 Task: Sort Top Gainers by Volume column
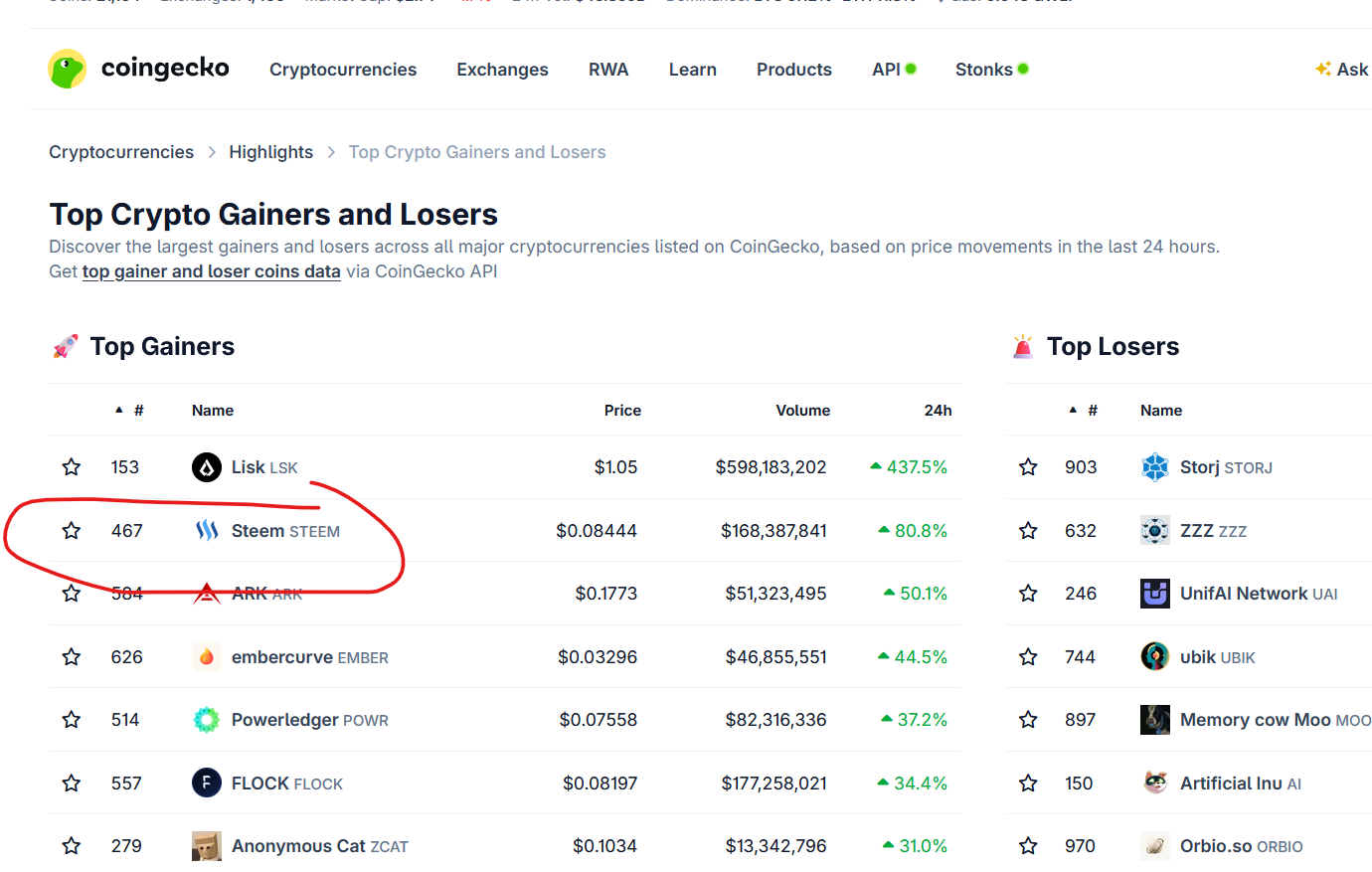[x=803, y=411]
